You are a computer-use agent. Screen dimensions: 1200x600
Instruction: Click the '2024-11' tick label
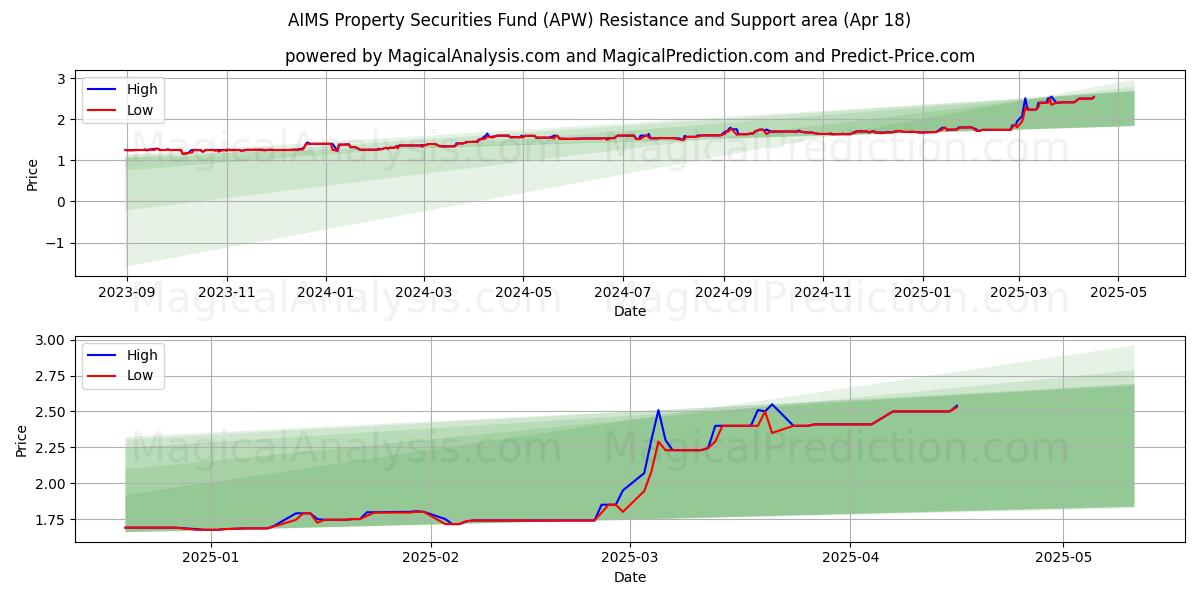click(x=823, y=292)
